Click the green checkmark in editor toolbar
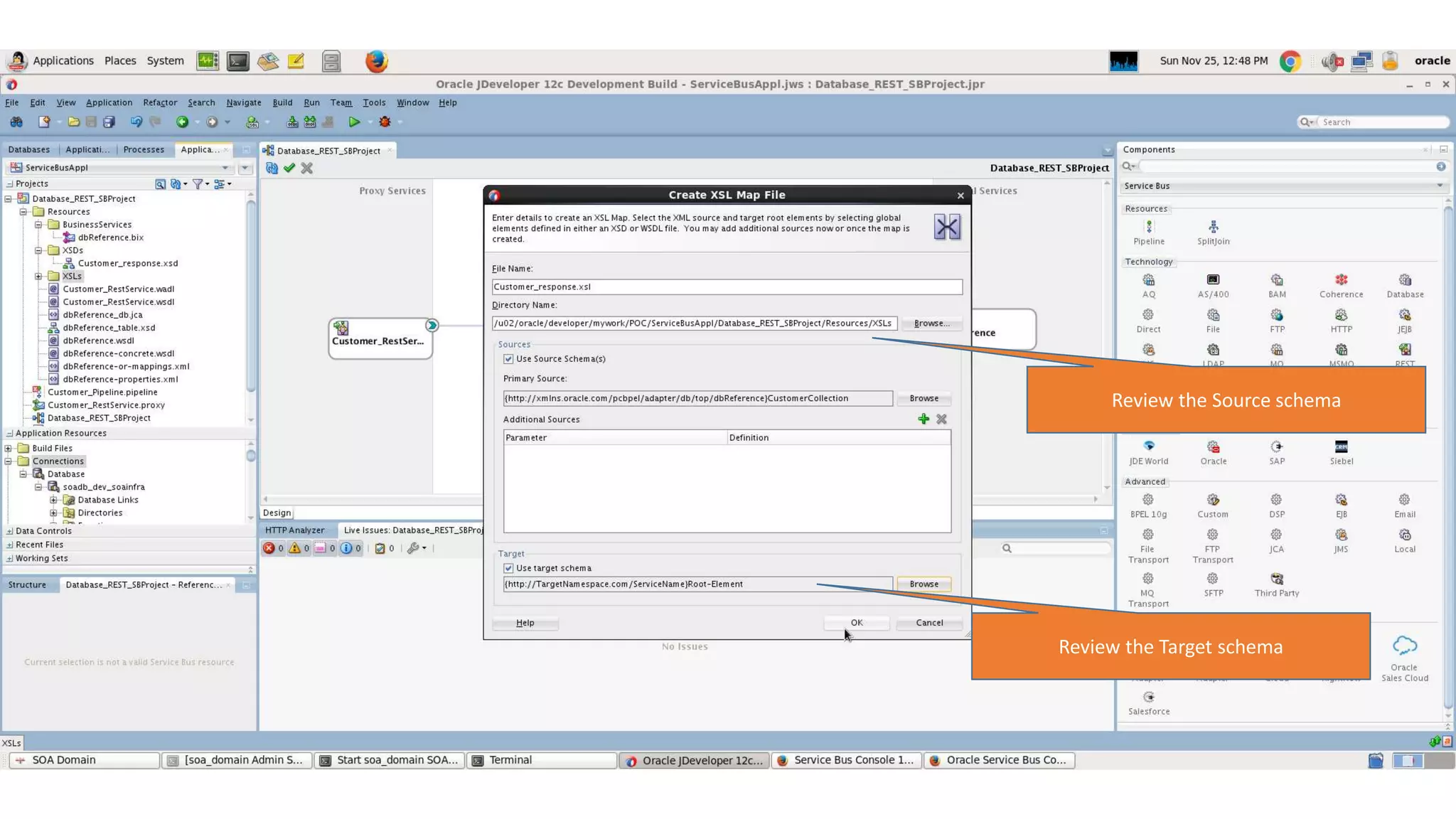Image resolution: width=1456 pixels, height=819 pixels. click(x=289, y=168)
